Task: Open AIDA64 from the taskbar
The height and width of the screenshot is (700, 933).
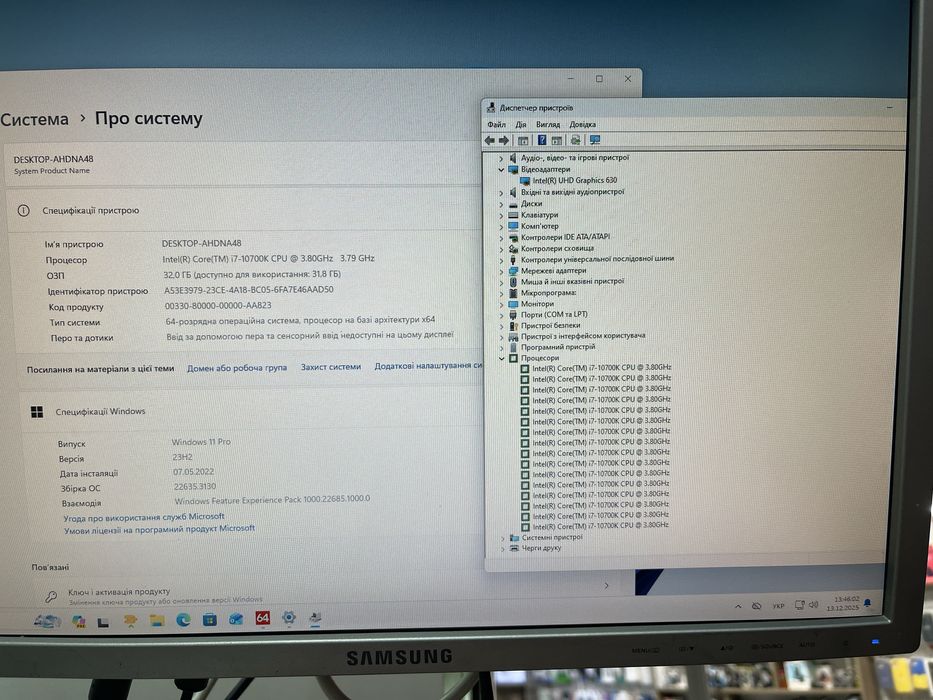Action: point(262,618)
